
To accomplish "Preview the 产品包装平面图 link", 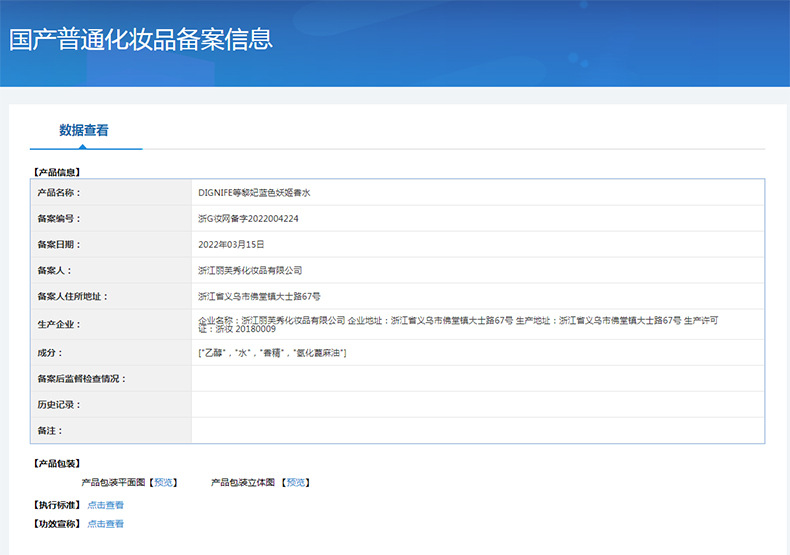I will (x=163, y=482).
